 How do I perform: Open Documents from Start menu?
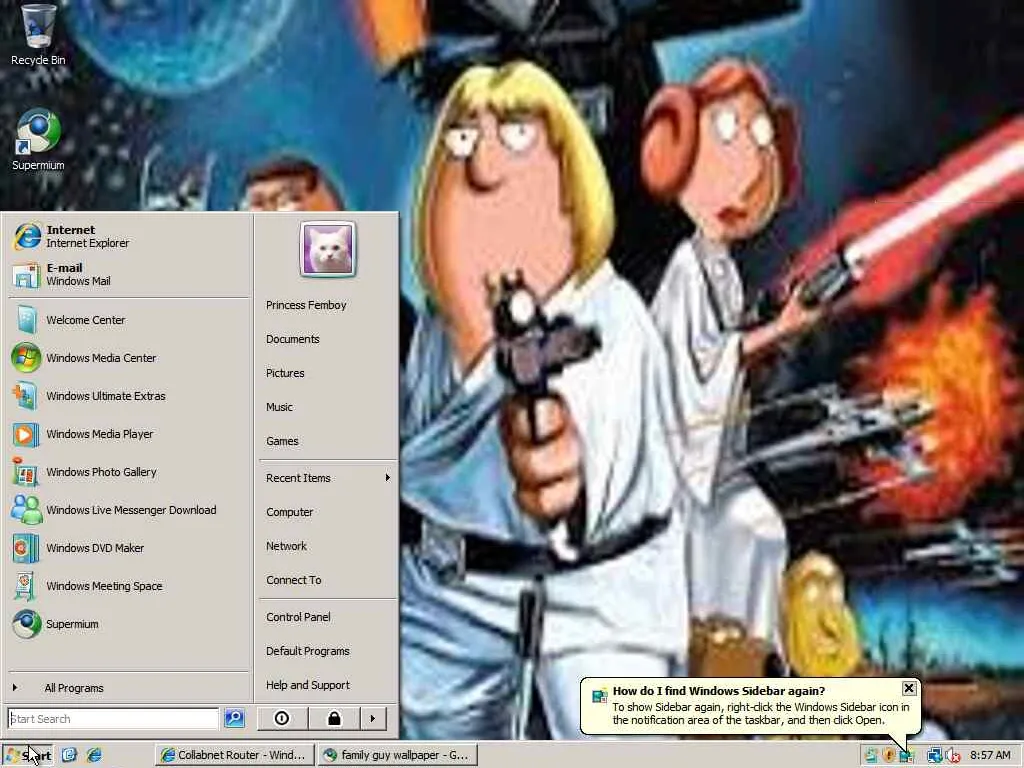point(328,339)
